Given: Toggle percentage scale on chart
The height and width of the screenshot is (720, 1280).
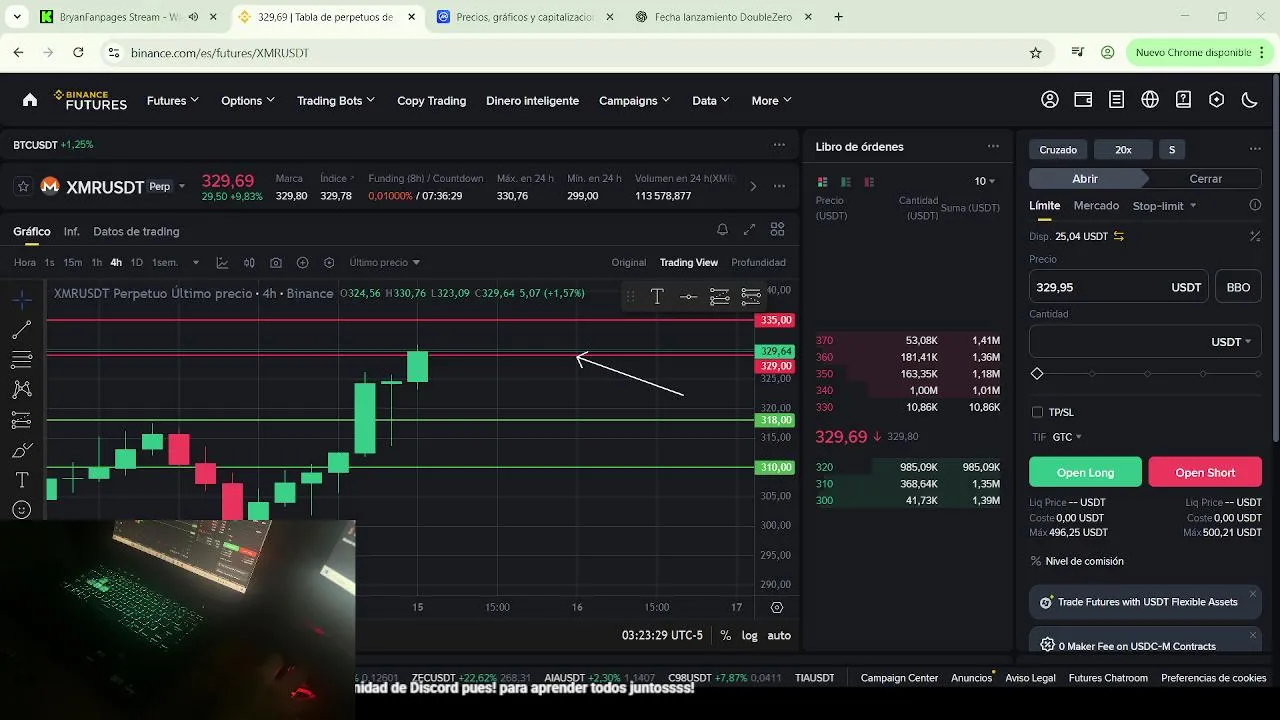Looking at the screenshot, I should click(x=725, y=635).
